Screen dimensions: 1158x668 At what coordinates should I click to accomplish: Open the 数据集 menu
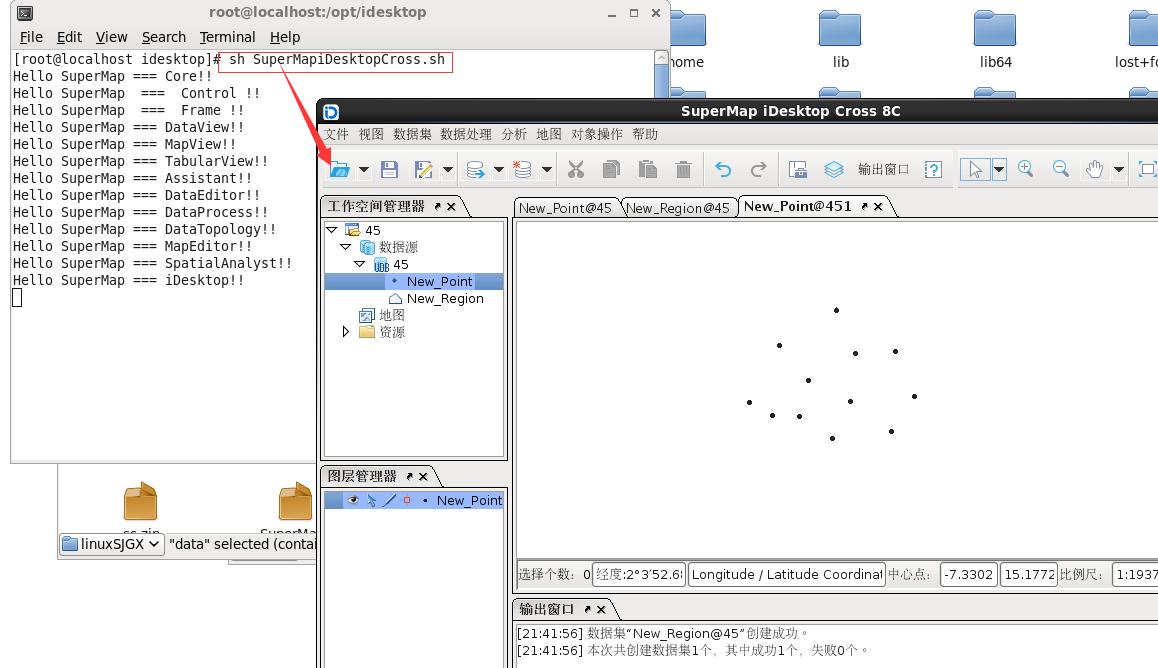412,134
